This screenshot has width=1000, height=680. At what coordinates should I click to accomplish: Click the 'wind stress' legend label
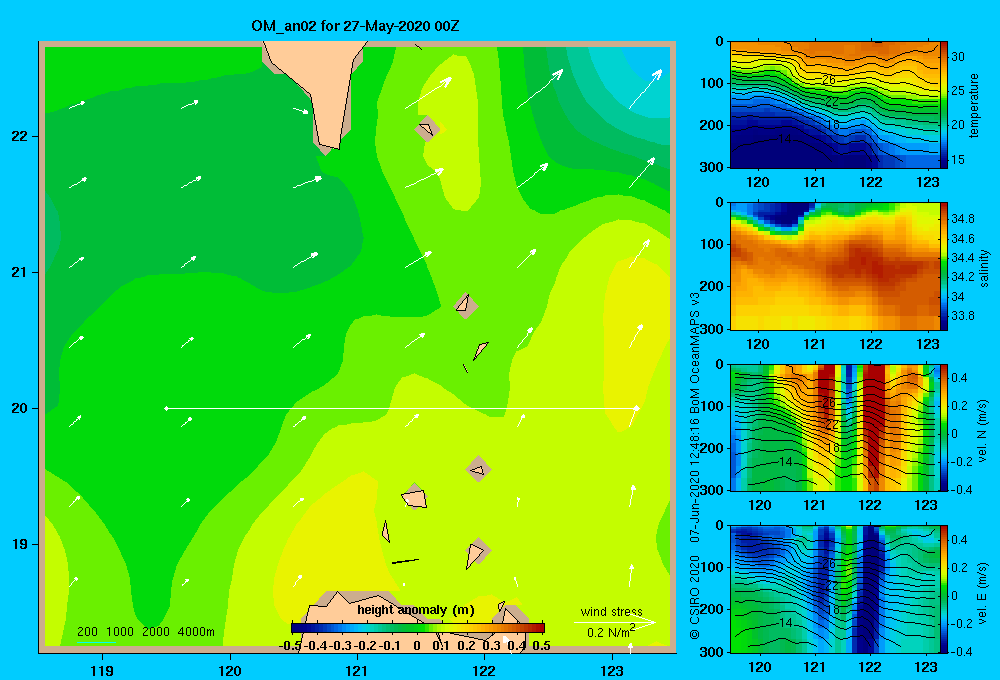[x=612, y=611]
